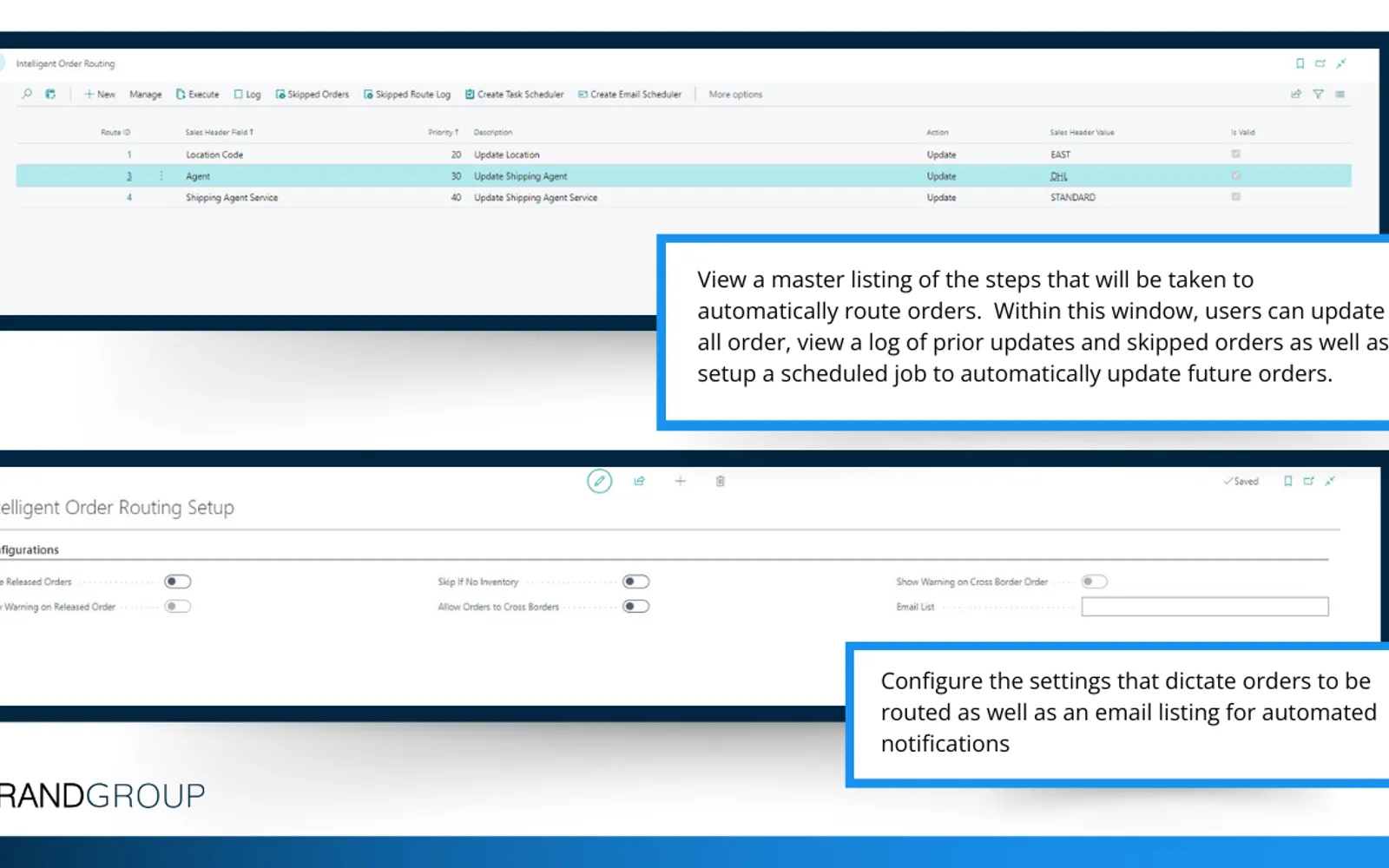Click the share icon in routing list toolbar
Viewport: 1389px width, 868px height.
point(1296,94)
